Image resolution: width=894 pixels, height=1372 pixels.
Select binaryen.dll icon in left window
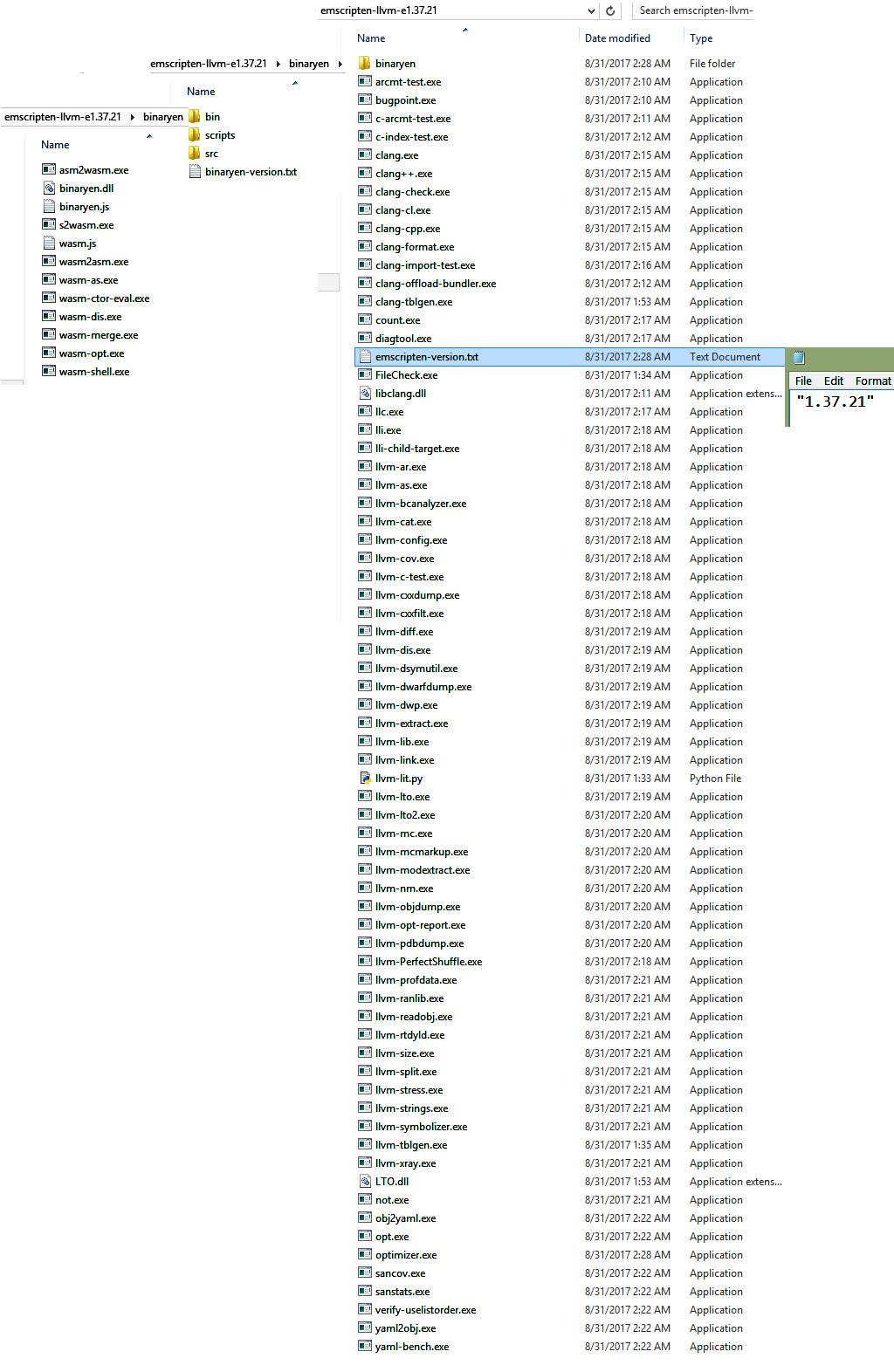[49, 188]
